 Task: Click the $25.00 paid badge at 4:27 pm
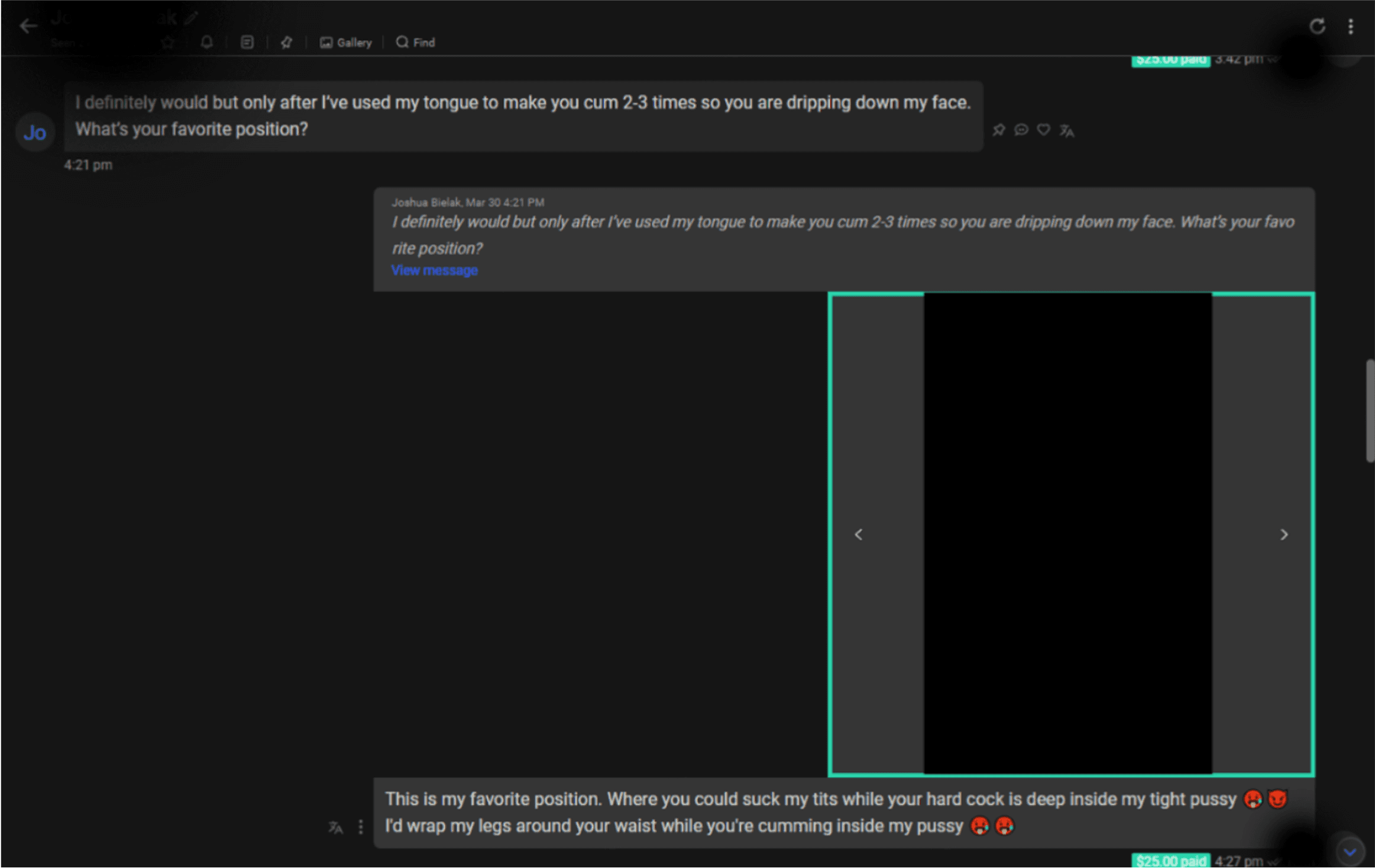pos(1172,861)
